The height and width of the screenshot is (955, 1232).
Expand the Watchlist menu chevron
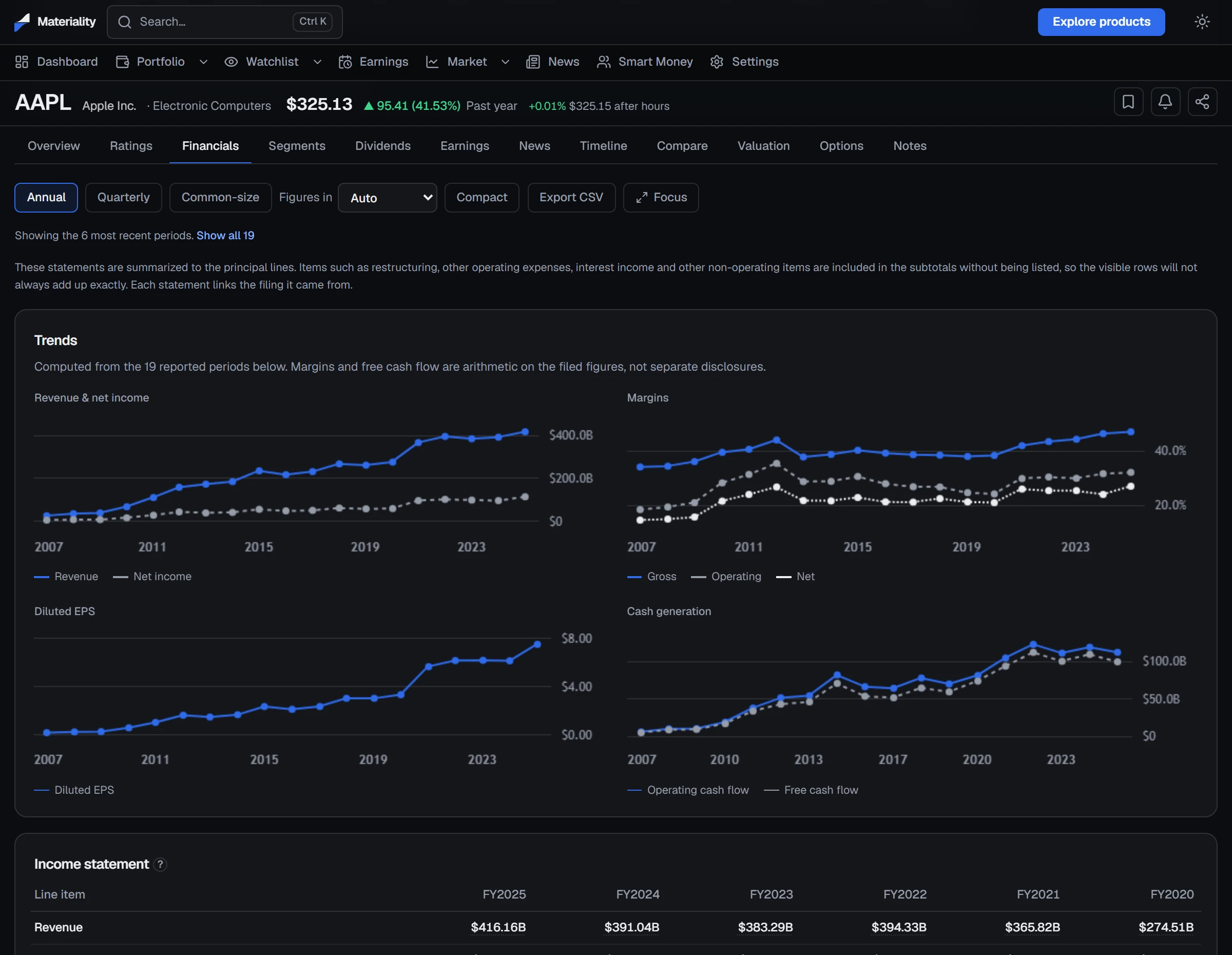pos(318,62)
